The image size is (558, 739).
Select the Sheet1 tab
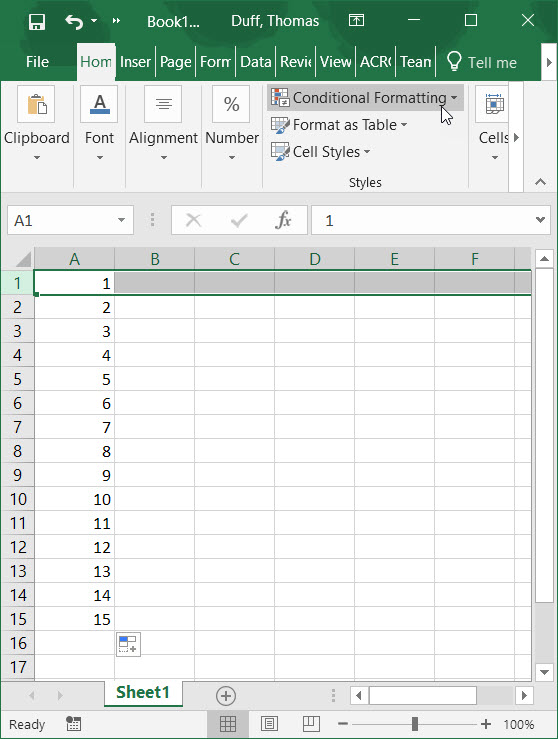(x=143, y=692)
